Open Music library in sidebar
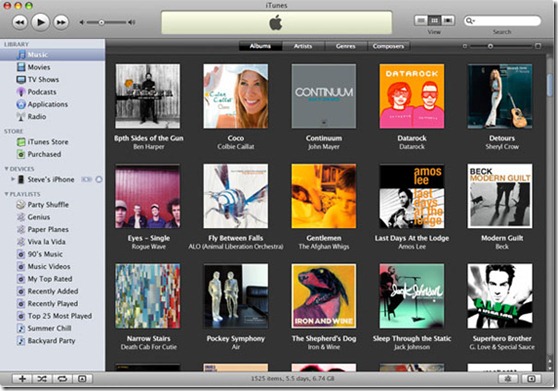This screenshot has height=391, width=558. tap(52, 55)
